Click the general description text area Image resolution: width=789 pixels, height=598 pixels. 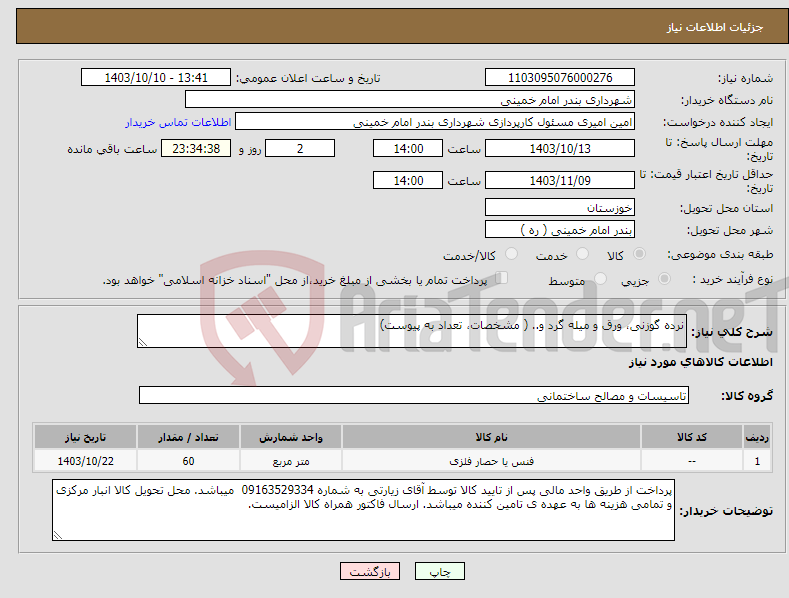click(412, 331)
